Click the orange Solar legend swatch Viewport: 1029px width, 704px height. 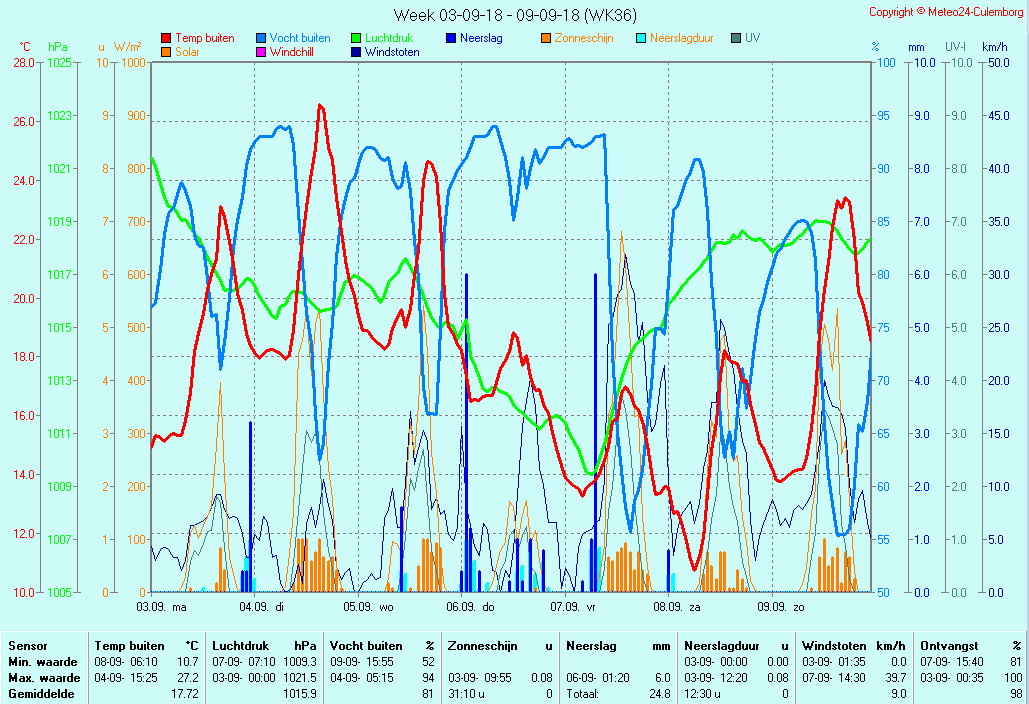pos(166,52)
